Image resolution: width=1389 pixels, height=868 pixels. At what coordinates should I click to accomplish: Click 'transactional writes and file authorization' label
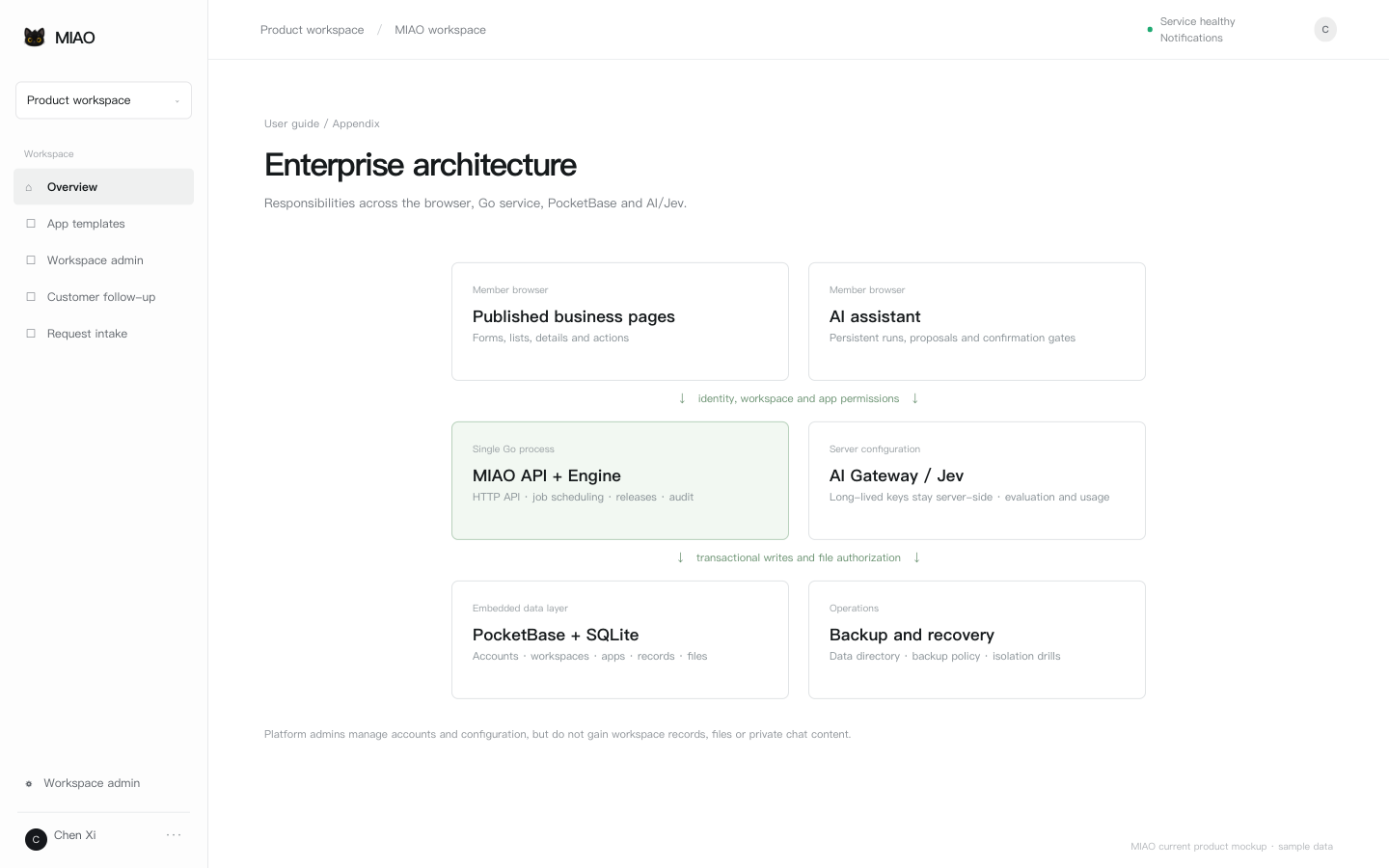click(x=799, y=557)
